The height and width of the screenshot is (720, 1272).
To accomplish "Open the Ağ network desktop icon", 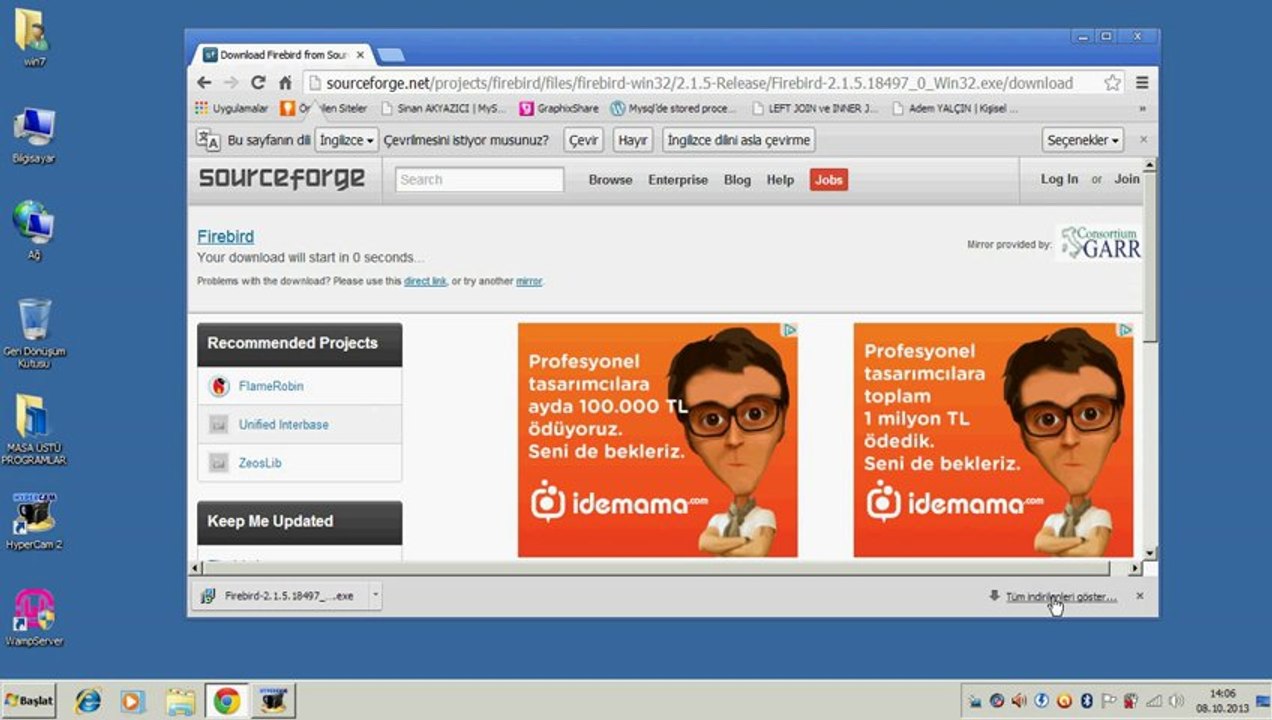I will 34,230.
